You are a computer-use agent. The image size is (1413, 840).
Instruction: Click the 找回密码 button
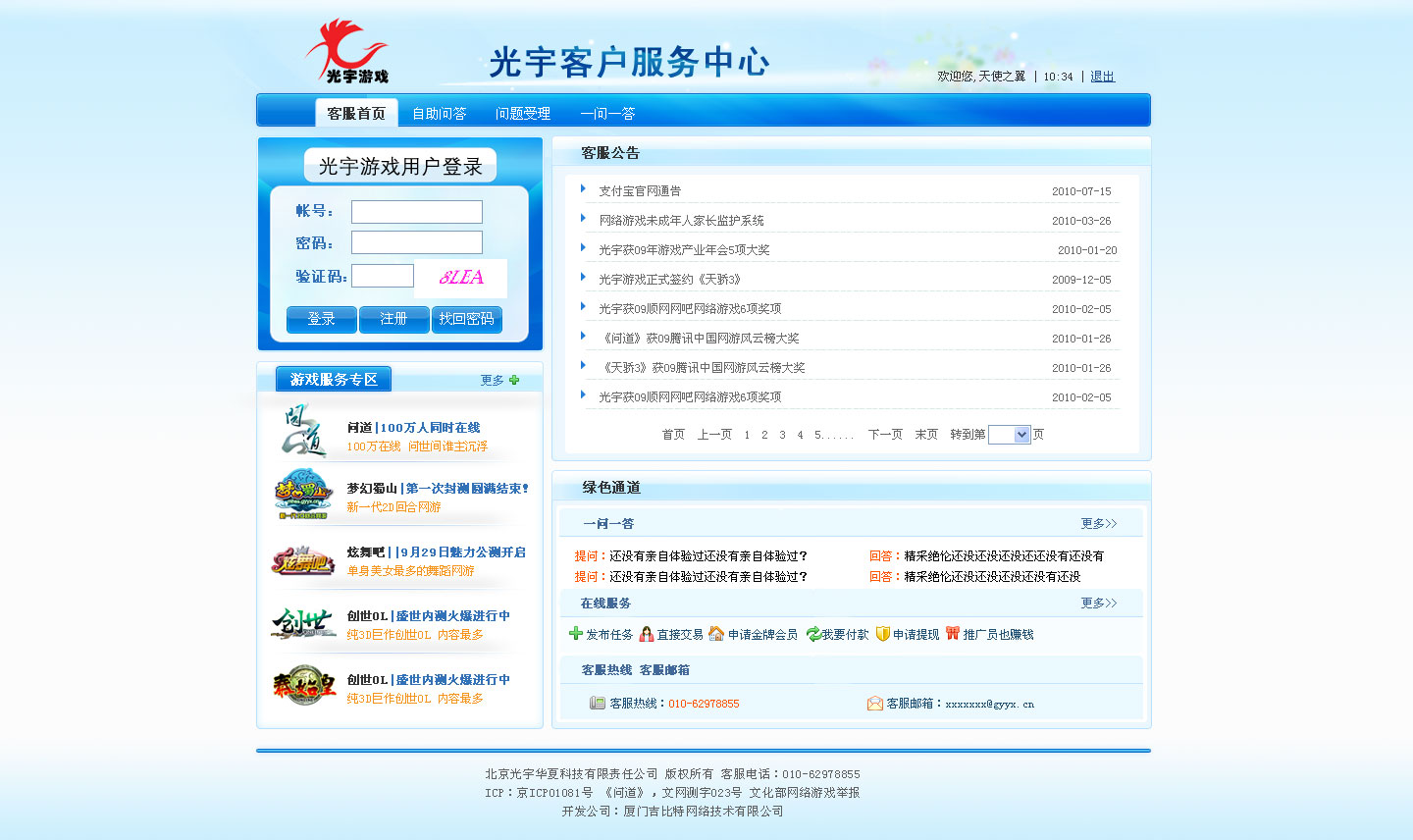[x=467, y=319]
